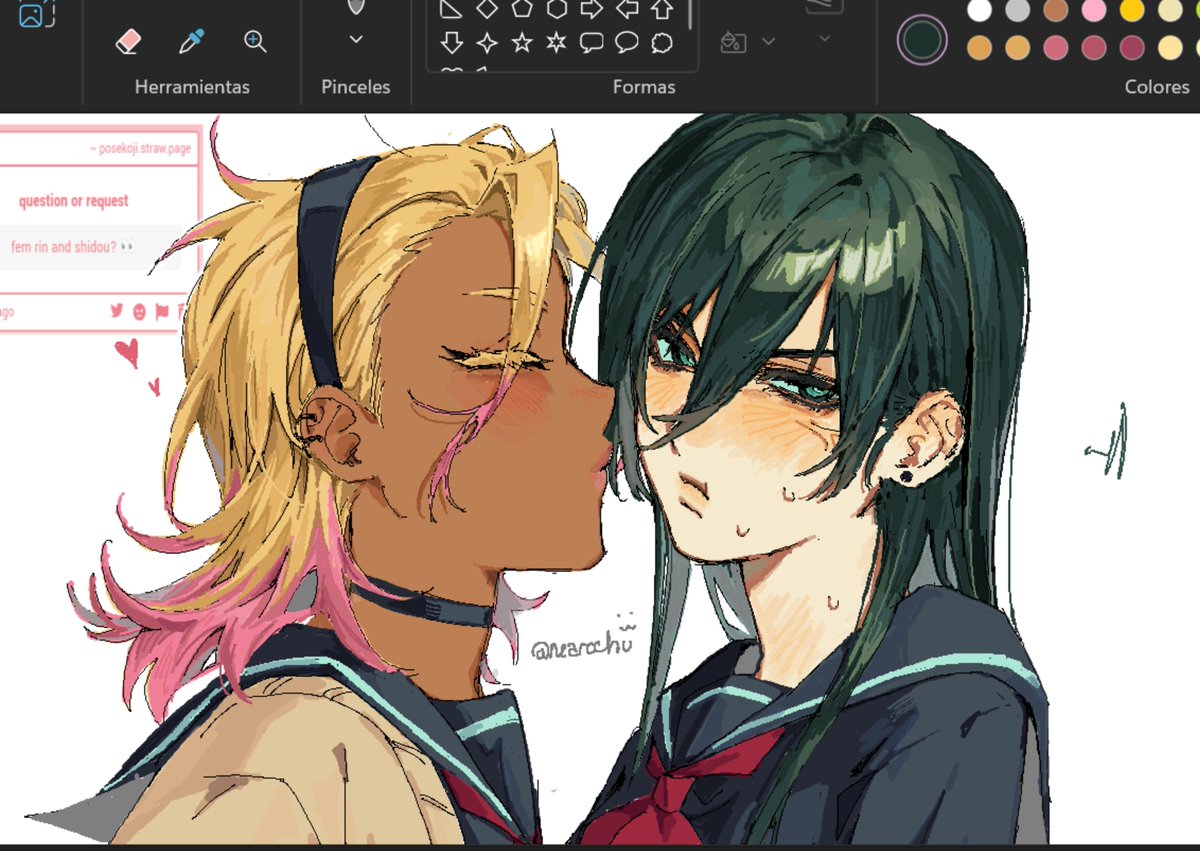
Task: Pick the bright yellow color swatch
Action: pos(1132,10)
